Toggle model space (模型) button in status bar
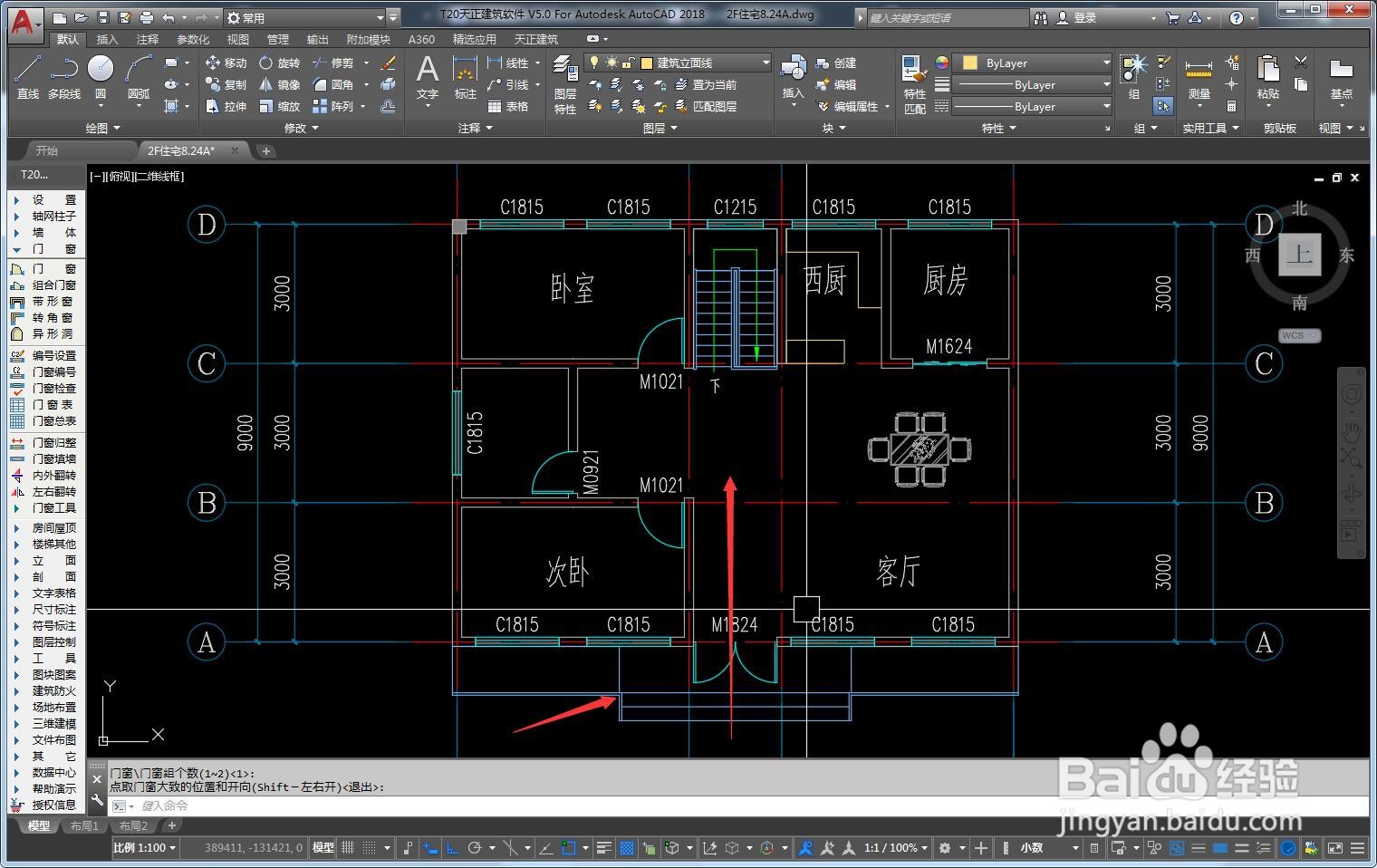This screenshot has height=868, width=1377. point(323,848)
